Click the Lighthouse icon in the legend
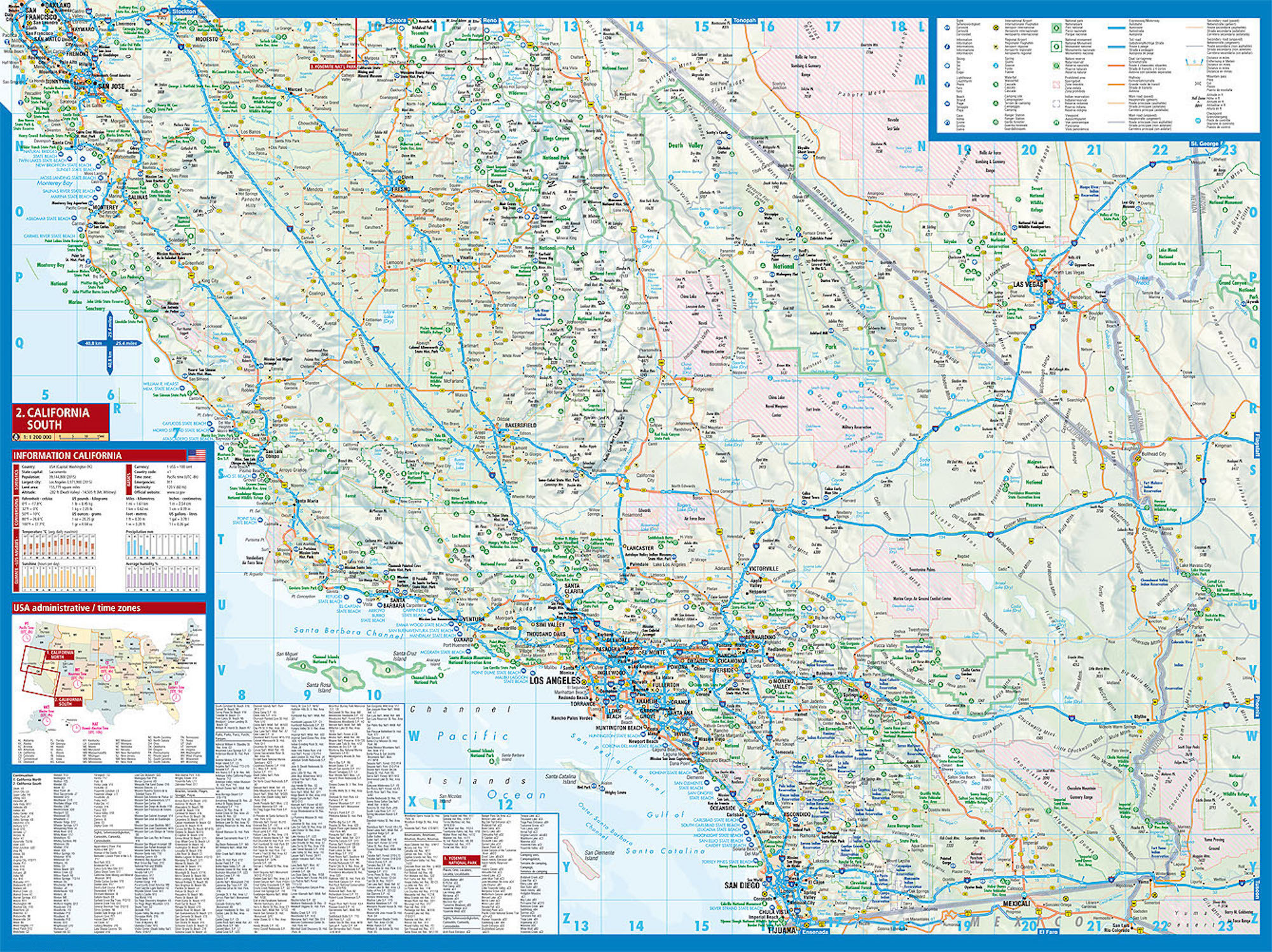 coord(947,85)
